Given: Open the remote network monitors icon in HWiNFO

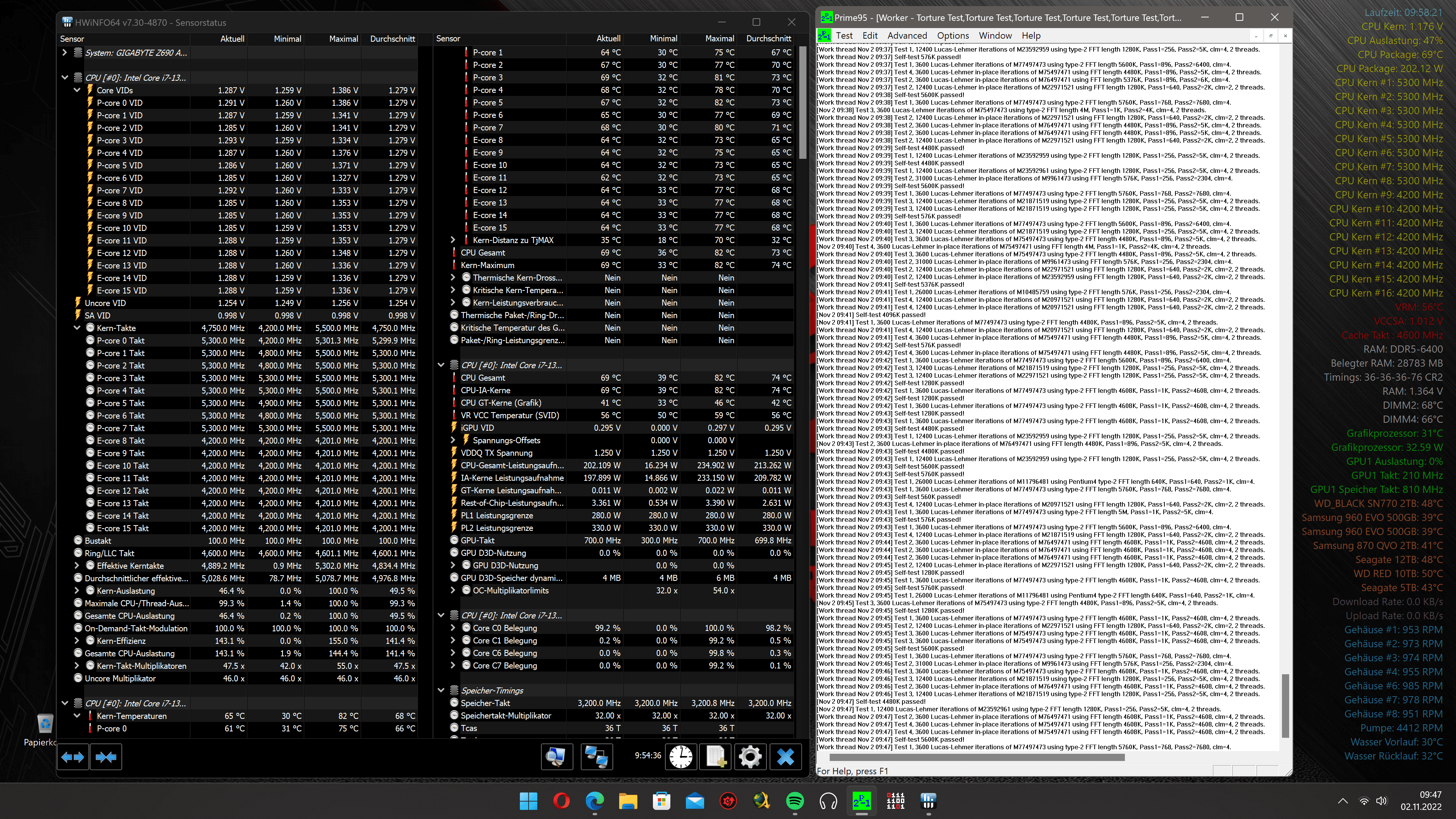Looking at the screenshot, I should pos(596,757).
